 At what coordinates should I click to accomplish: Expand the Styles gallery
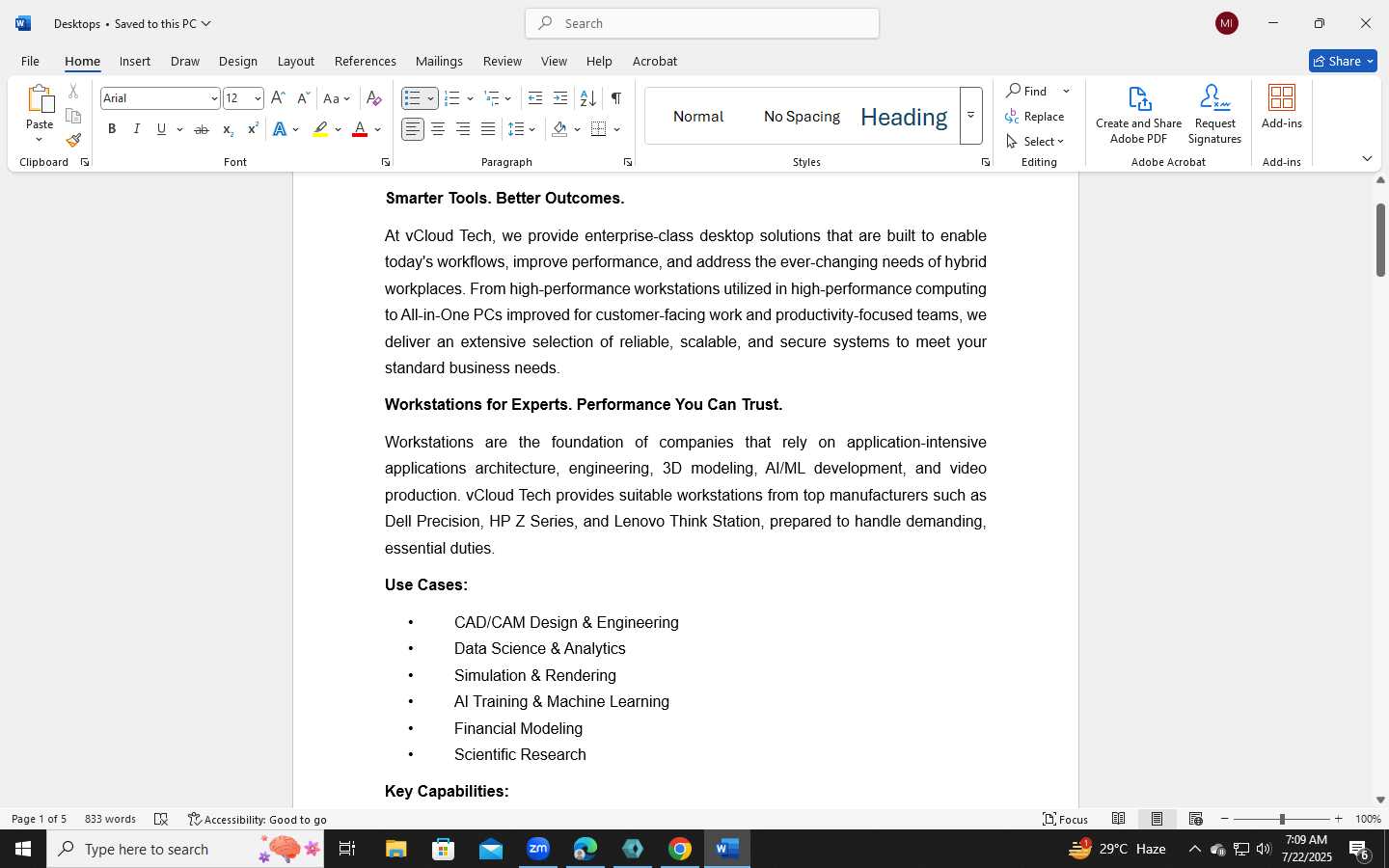[x=971, y=116]
